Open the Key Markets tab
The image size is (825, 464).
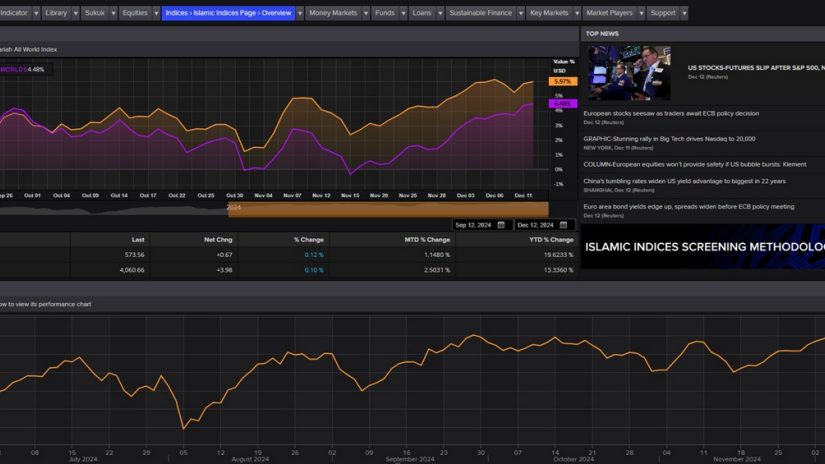pyautogui.click(x=549, y=13)
